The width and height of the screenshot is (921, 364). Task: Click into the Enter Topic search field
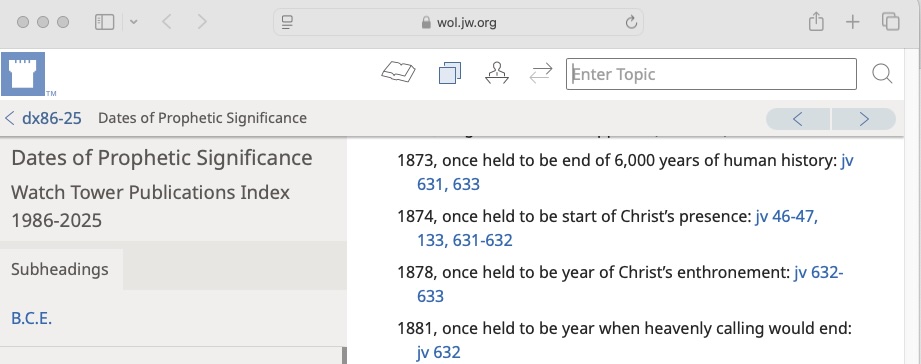coord(711,74)
